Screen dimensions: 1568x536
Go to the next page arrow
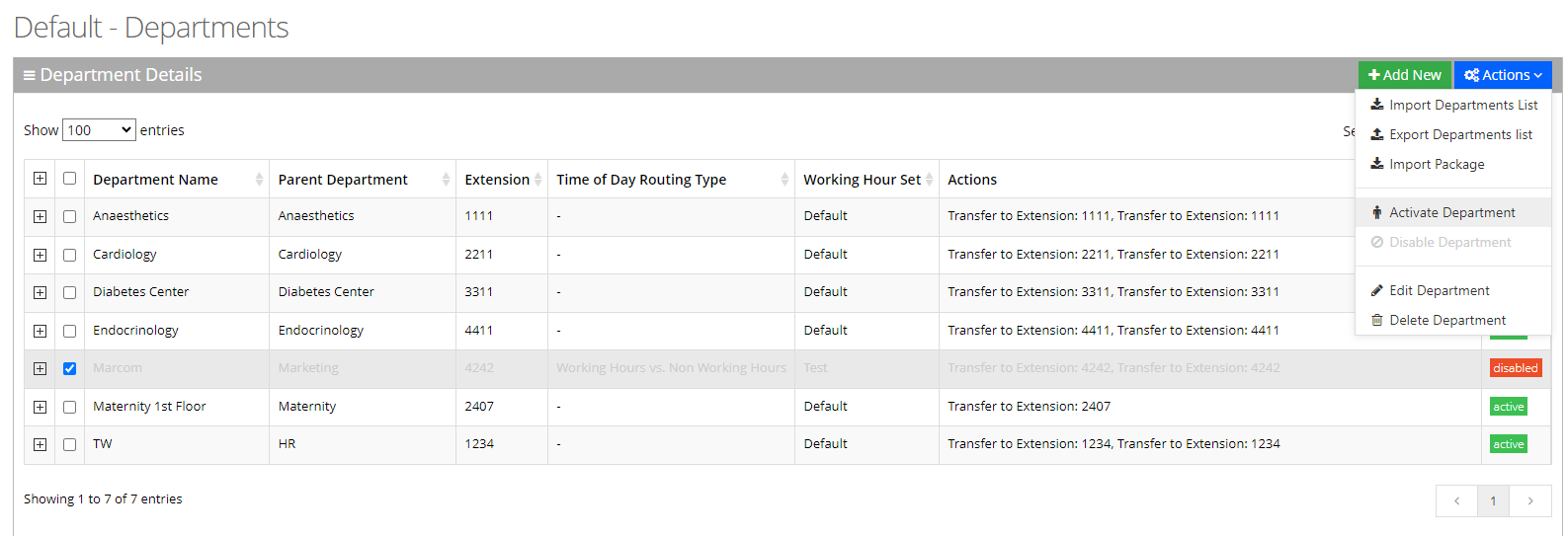(1529, 500)
